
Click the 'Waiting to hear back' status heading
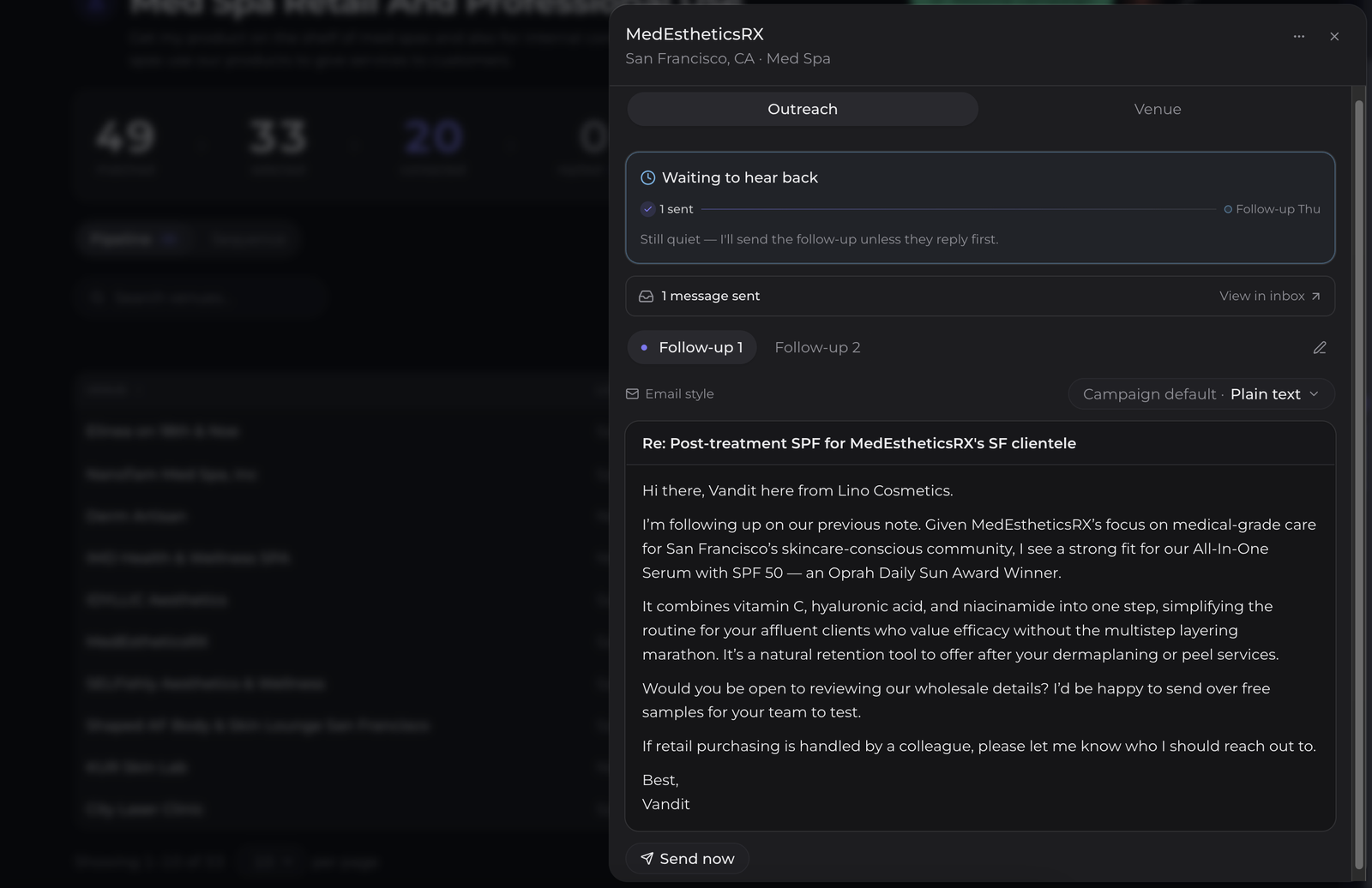(740, 177)
